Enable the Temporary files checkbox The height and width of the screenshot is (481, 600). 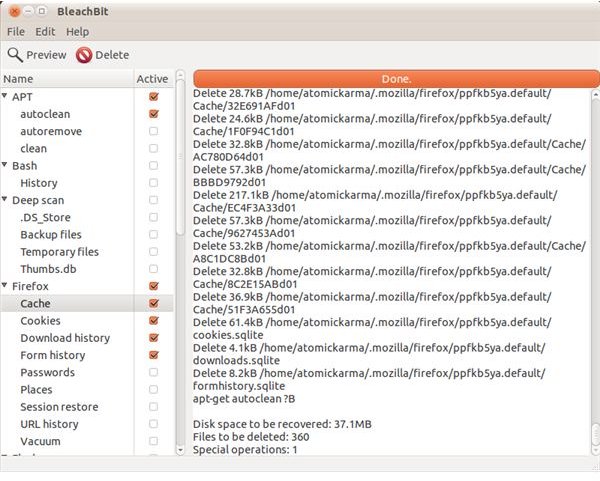(x=153, y=252)
